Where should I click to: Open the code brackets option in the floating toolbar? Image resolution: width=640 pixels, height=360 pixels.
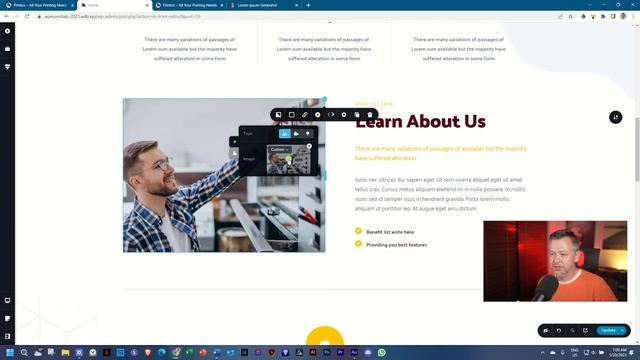pyautogui.click(x=331, y=115)
